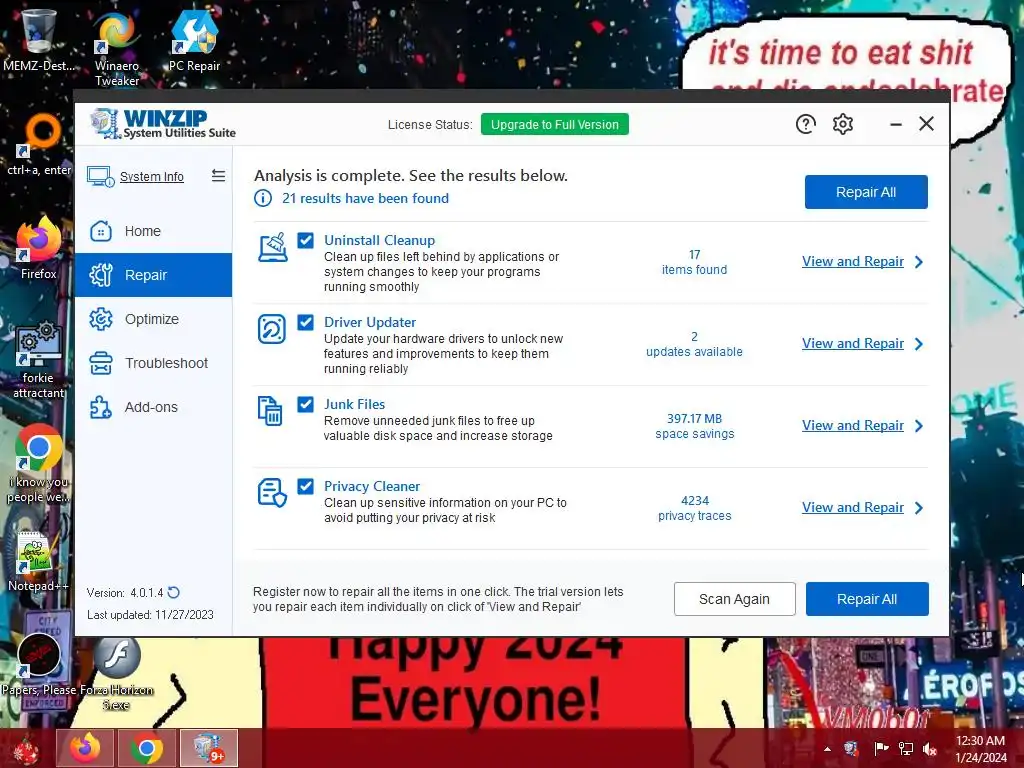
Task: Click the Action Center flag tray icon
Action: point(881,749)
